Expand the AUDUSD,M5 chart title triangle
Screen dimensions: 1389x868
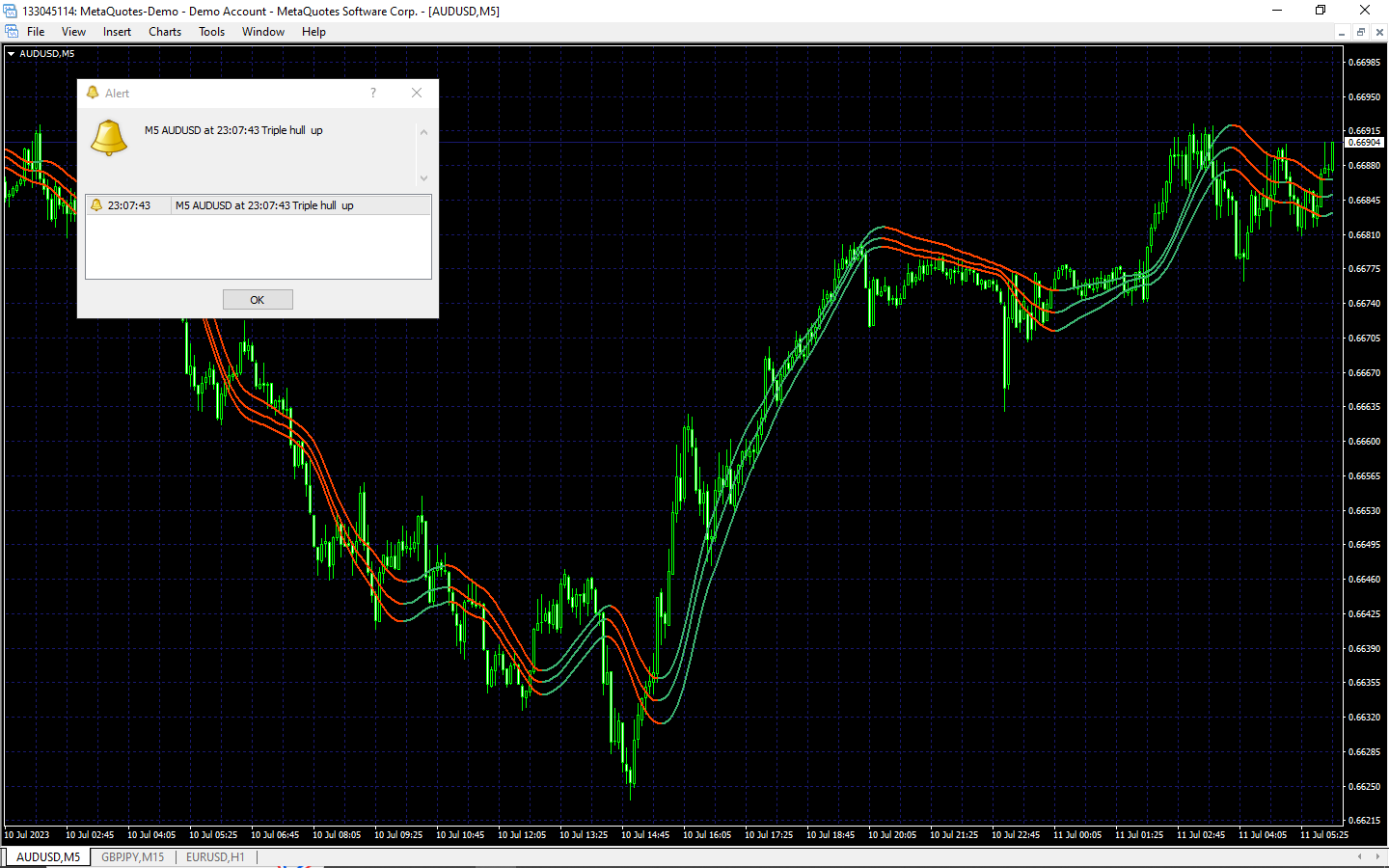coord(11,54)
